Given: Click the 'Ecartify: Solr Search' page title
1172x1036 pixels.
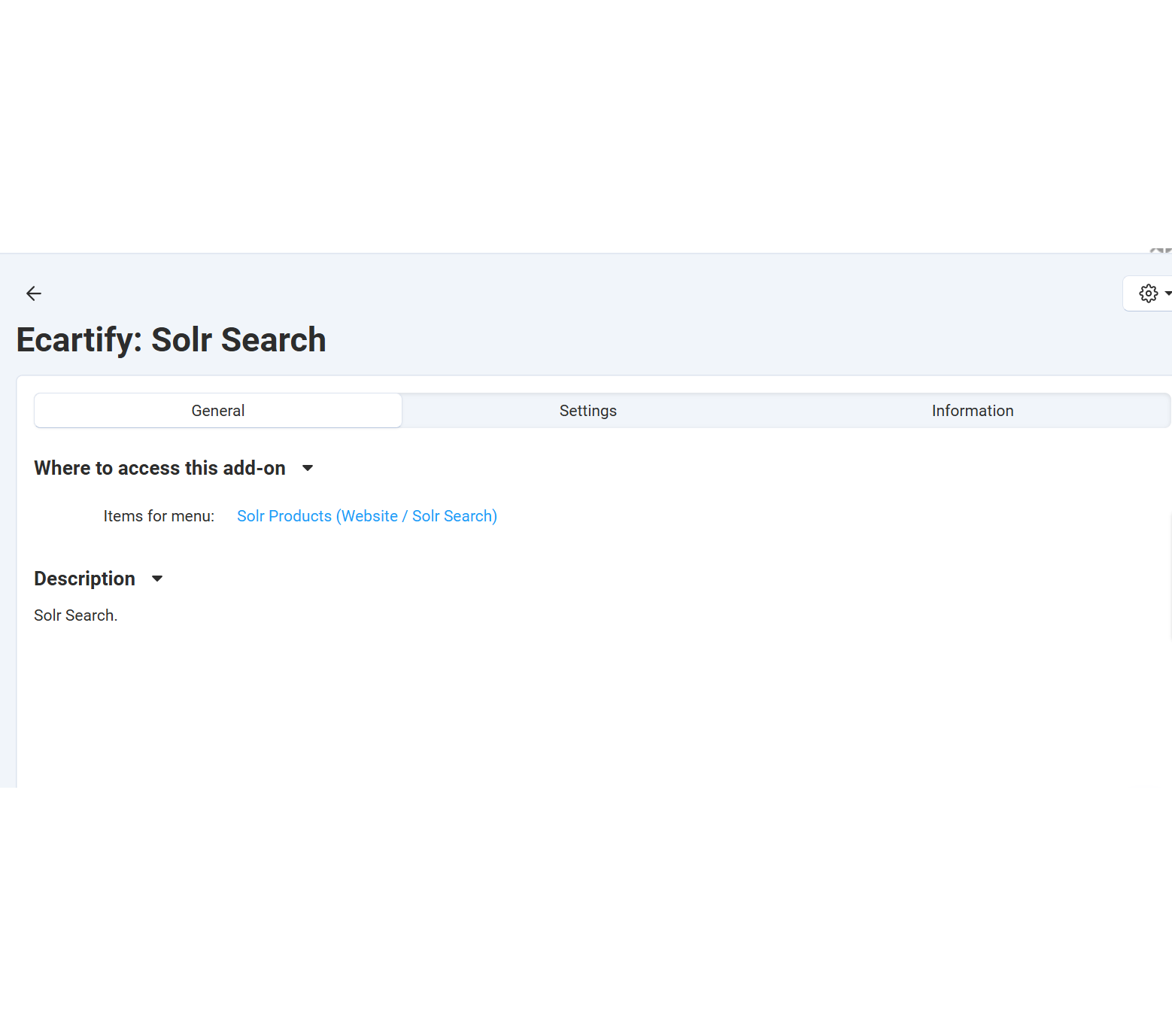Looking at the screenshot, I should [171, 340].
